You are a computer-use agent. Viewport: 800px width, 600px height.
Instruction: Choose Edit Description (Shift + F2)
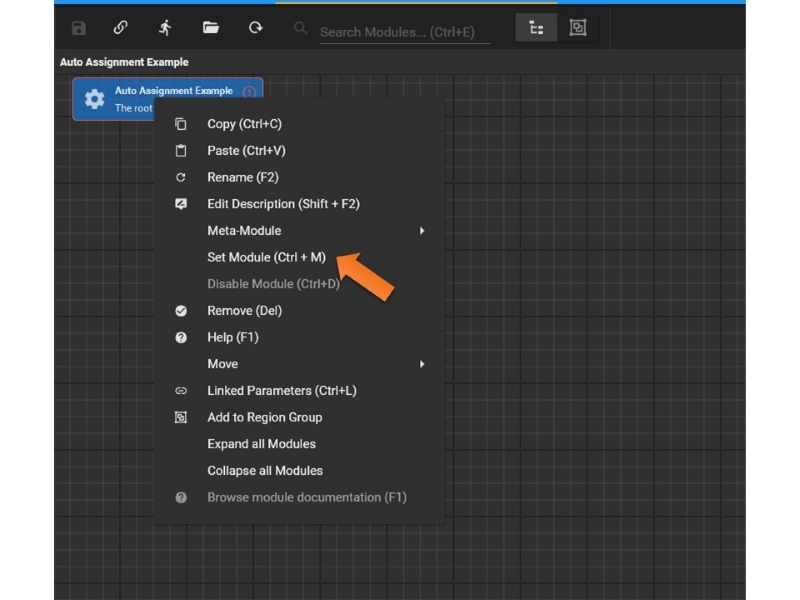pos(299,204)
